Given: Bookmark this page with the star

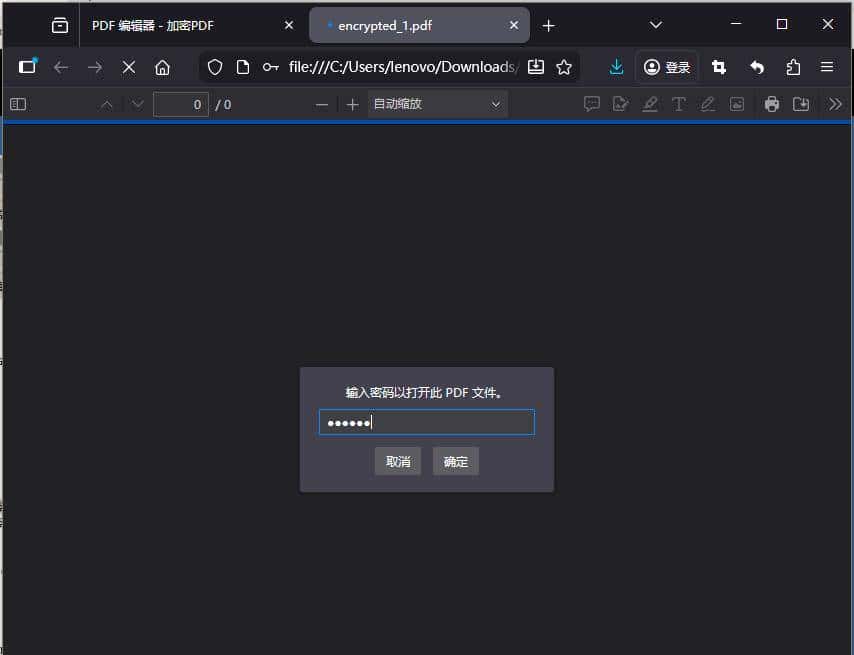Looking at the screenshot, I should pyautogui.click(x=563, y=67).
